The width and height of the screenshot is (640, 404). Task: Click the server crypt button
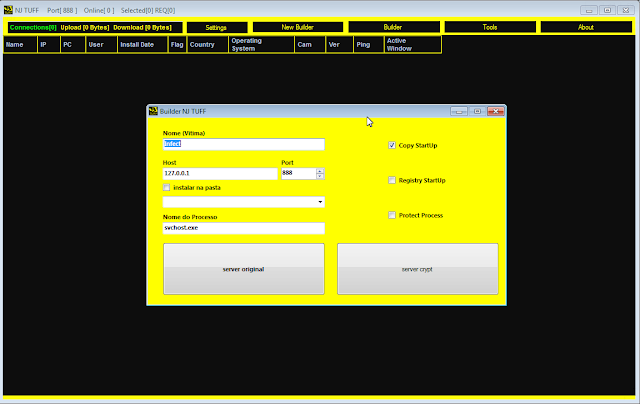click(418, 269)
